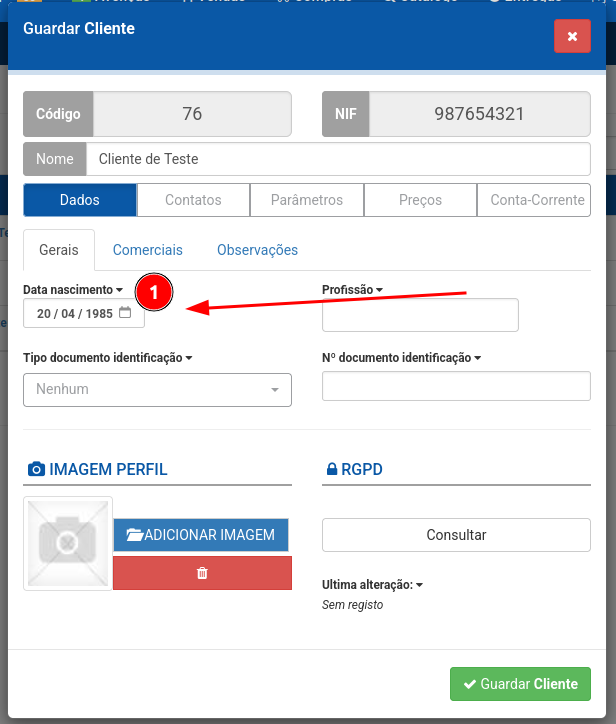Expand the Ultima alteração caret
The height and width of the screenshot is (724, 616).
pos(419,585)
